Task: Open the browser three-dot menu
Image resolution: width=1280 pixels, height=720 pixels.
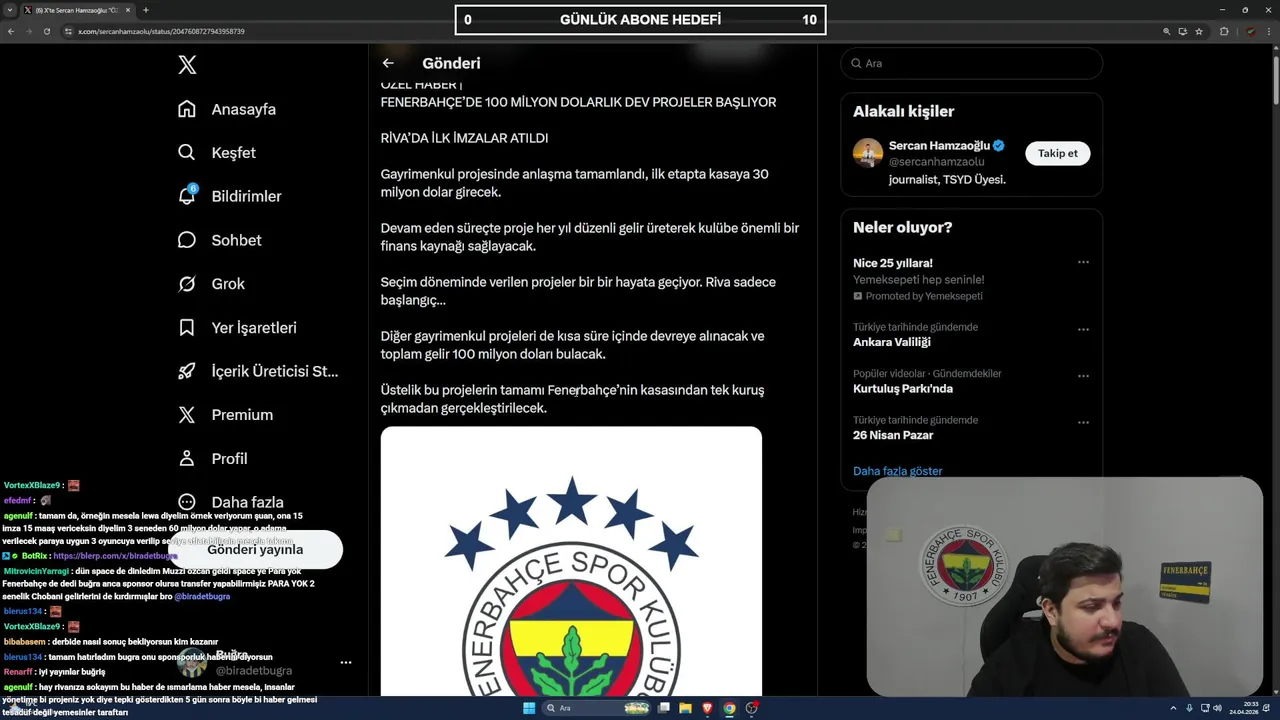Action: (1269, 31)
